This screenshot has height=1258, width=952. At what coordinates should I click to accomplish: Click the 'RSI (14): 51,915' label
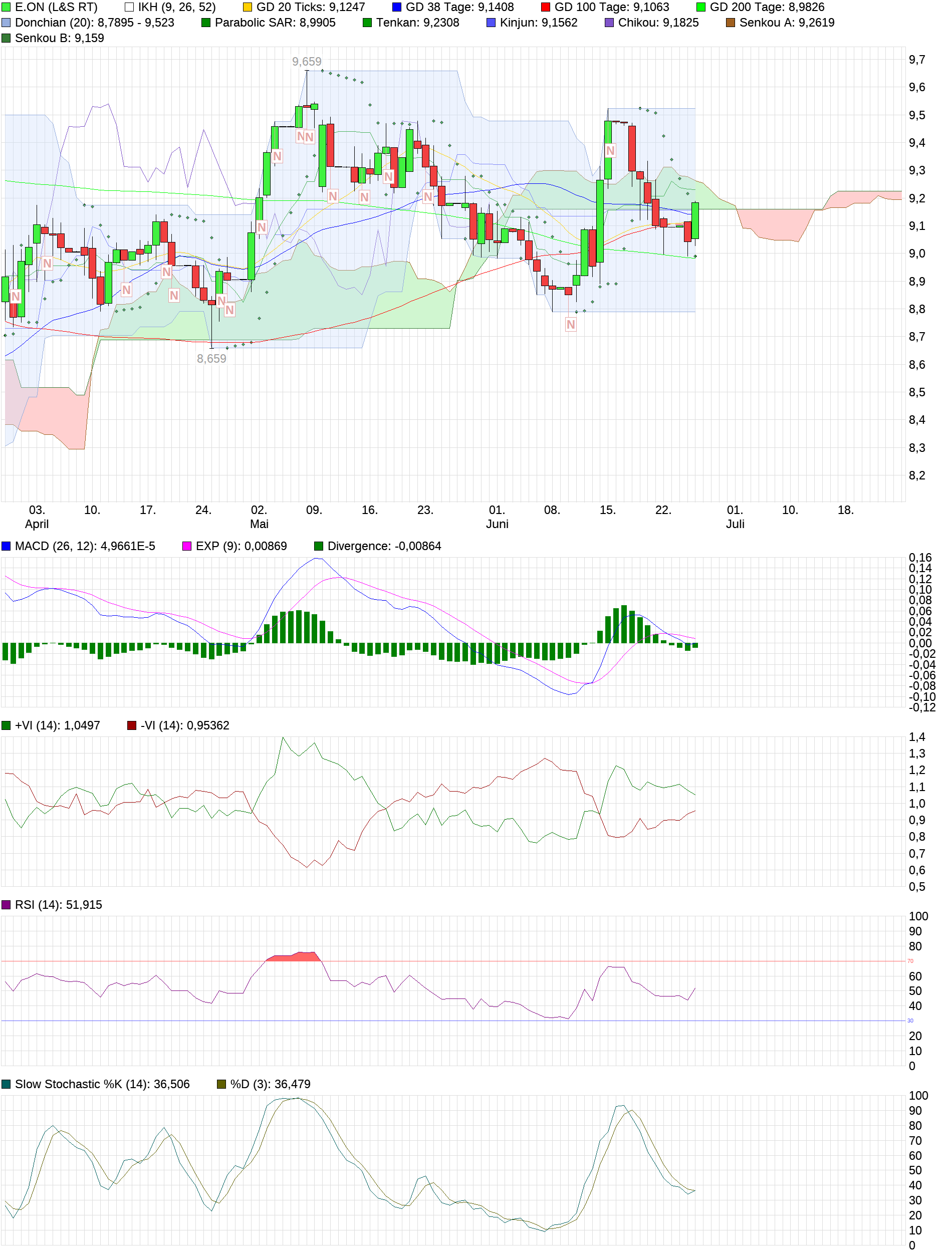(x=59, y=905)
